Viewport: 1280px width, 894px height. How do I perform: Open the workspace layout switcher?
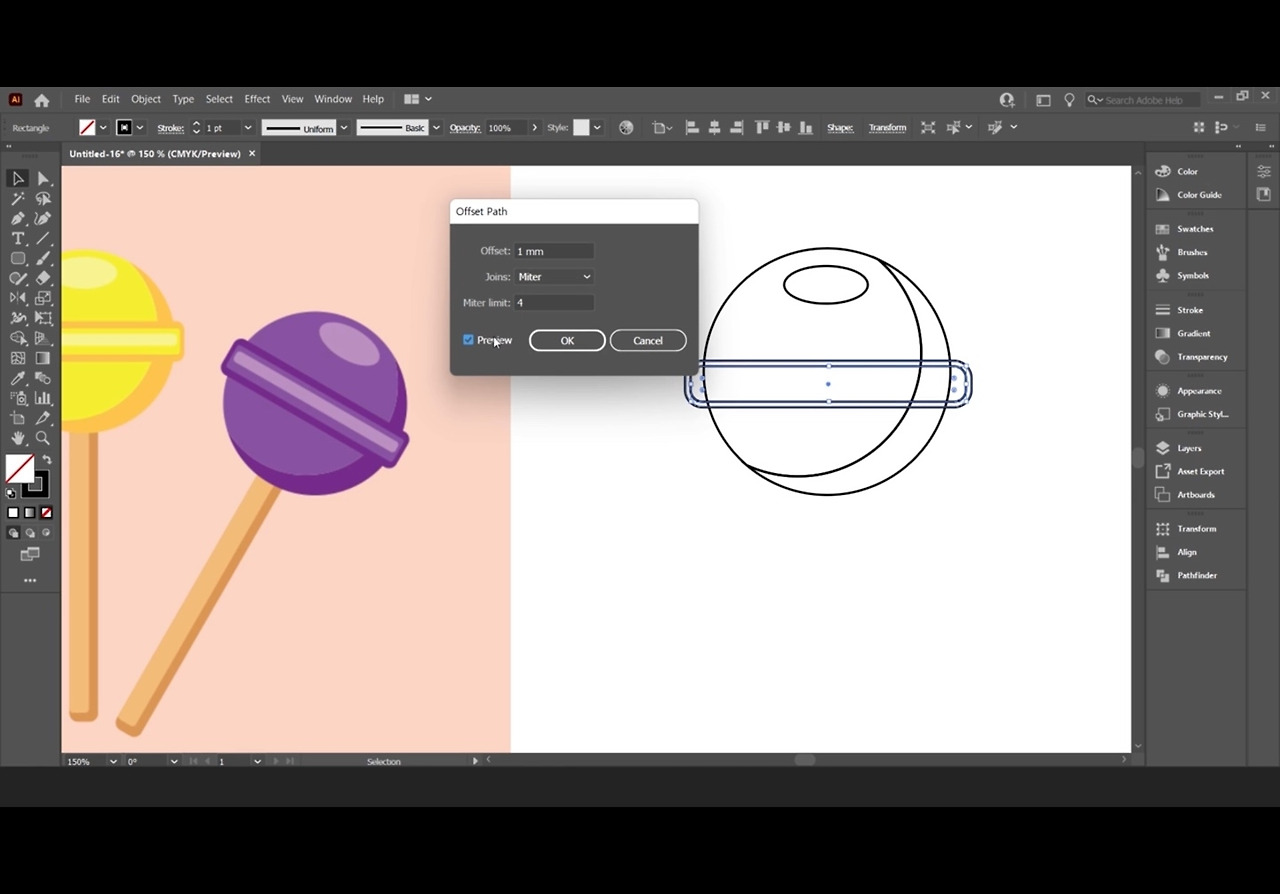[417, 99]
